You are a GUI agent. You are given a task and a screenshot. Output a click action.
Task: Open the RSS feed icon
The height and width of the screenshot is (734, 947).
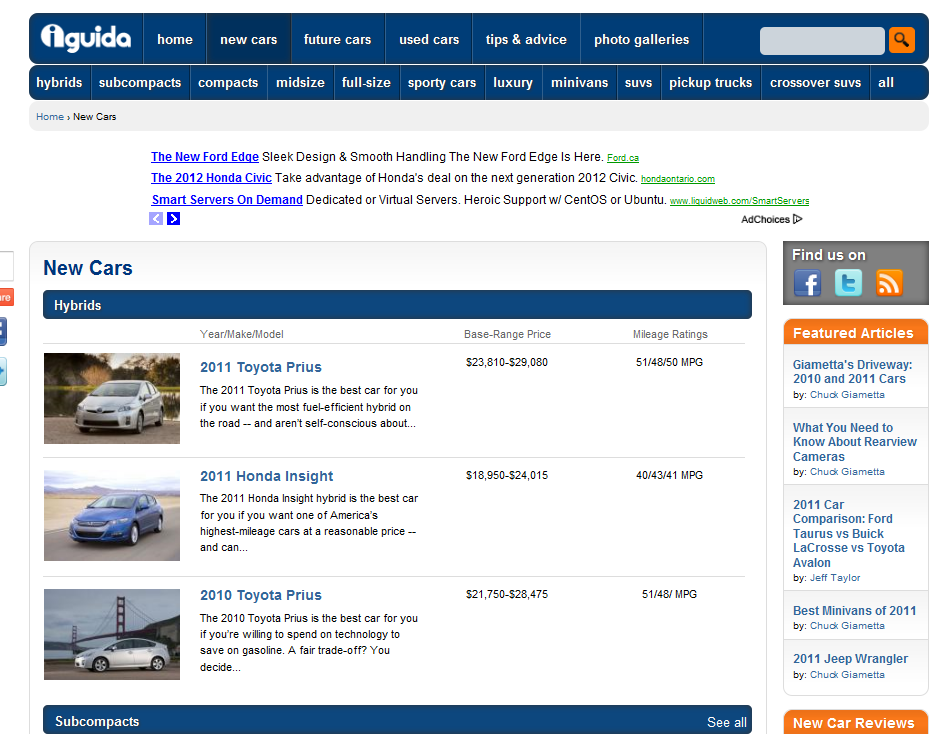point(888,283)
